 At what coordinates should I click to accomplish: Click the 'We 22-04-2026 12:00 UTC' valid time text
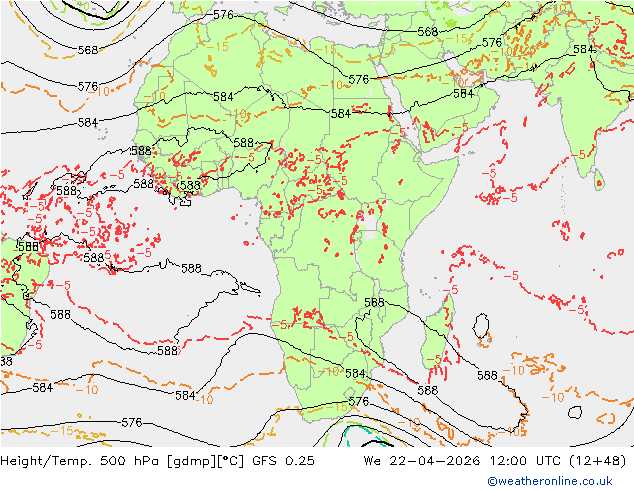pos(464,461)
